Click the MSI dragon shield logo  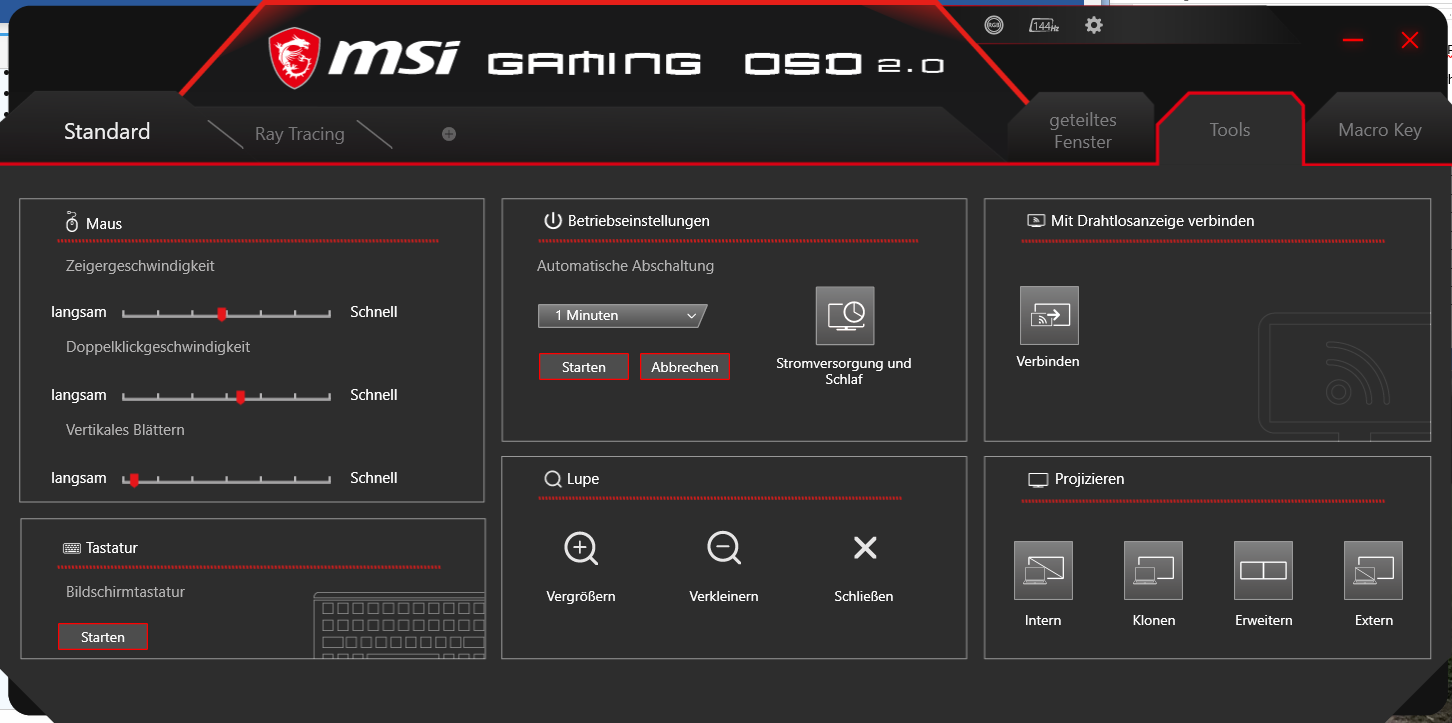click(294, 58)
